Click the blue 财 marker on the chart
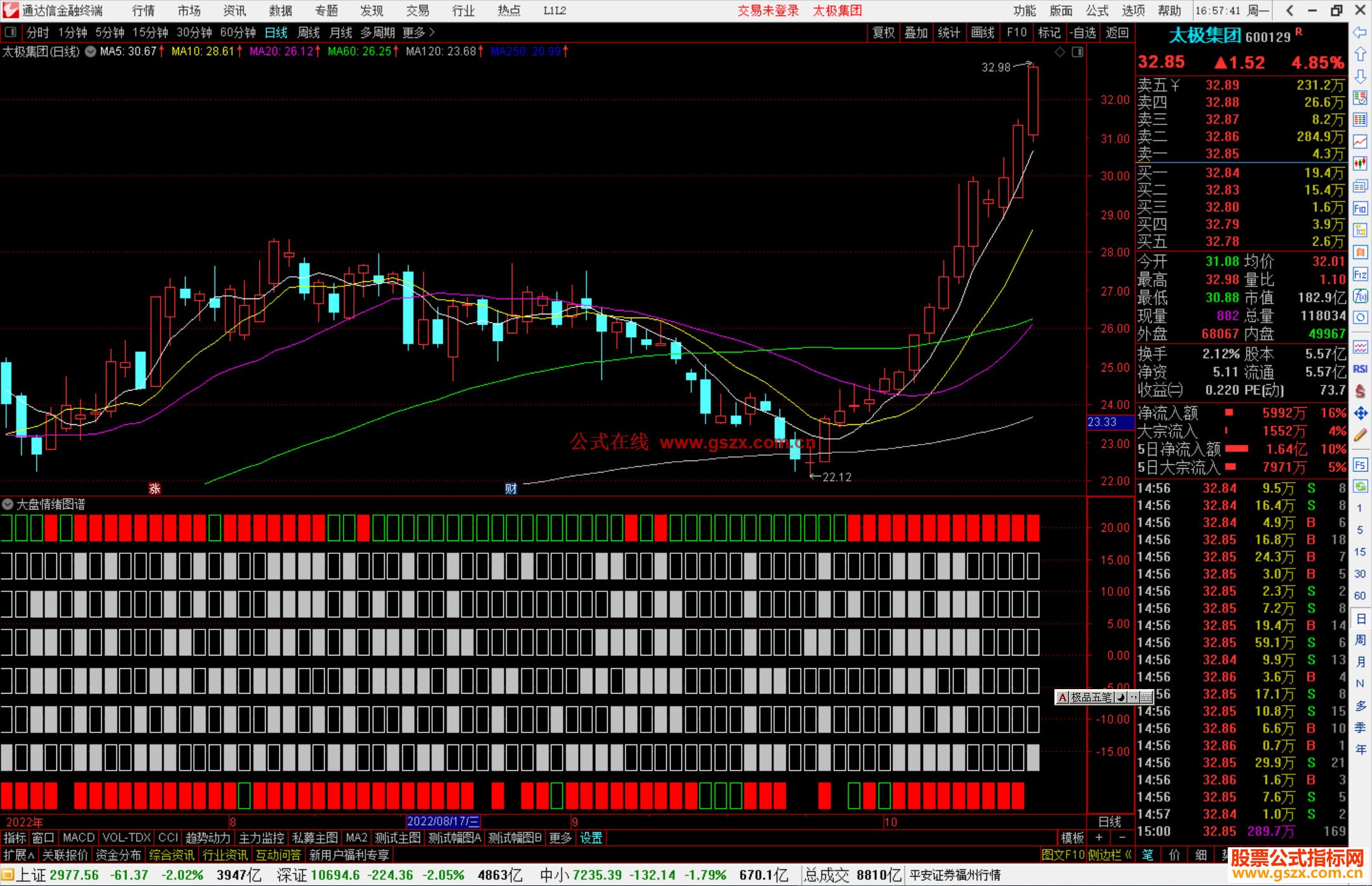 [x=511, y=488]
